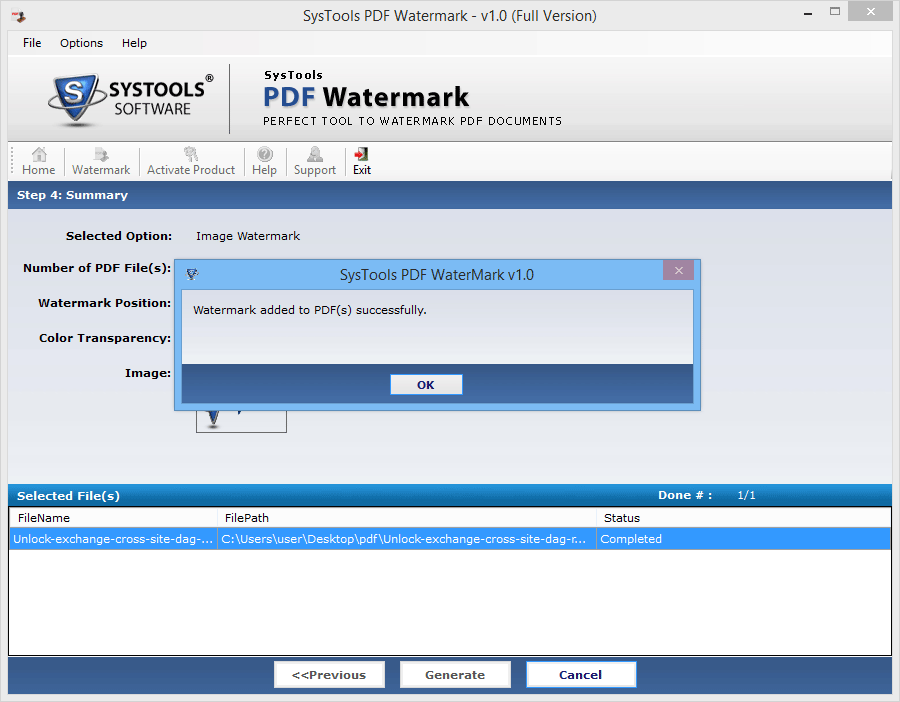Click the Status column header
This screenshot has width=900, height=702.
[744, 518]
